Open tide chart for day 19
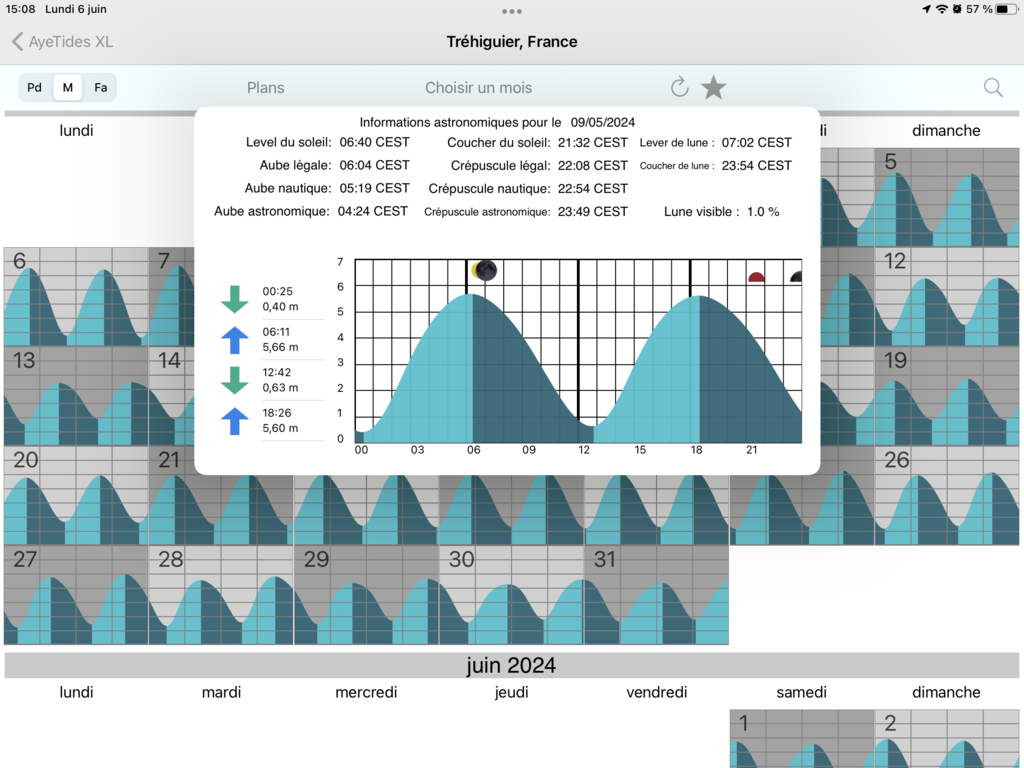This screenshot has height=768, width=1024. click(947, 396)
